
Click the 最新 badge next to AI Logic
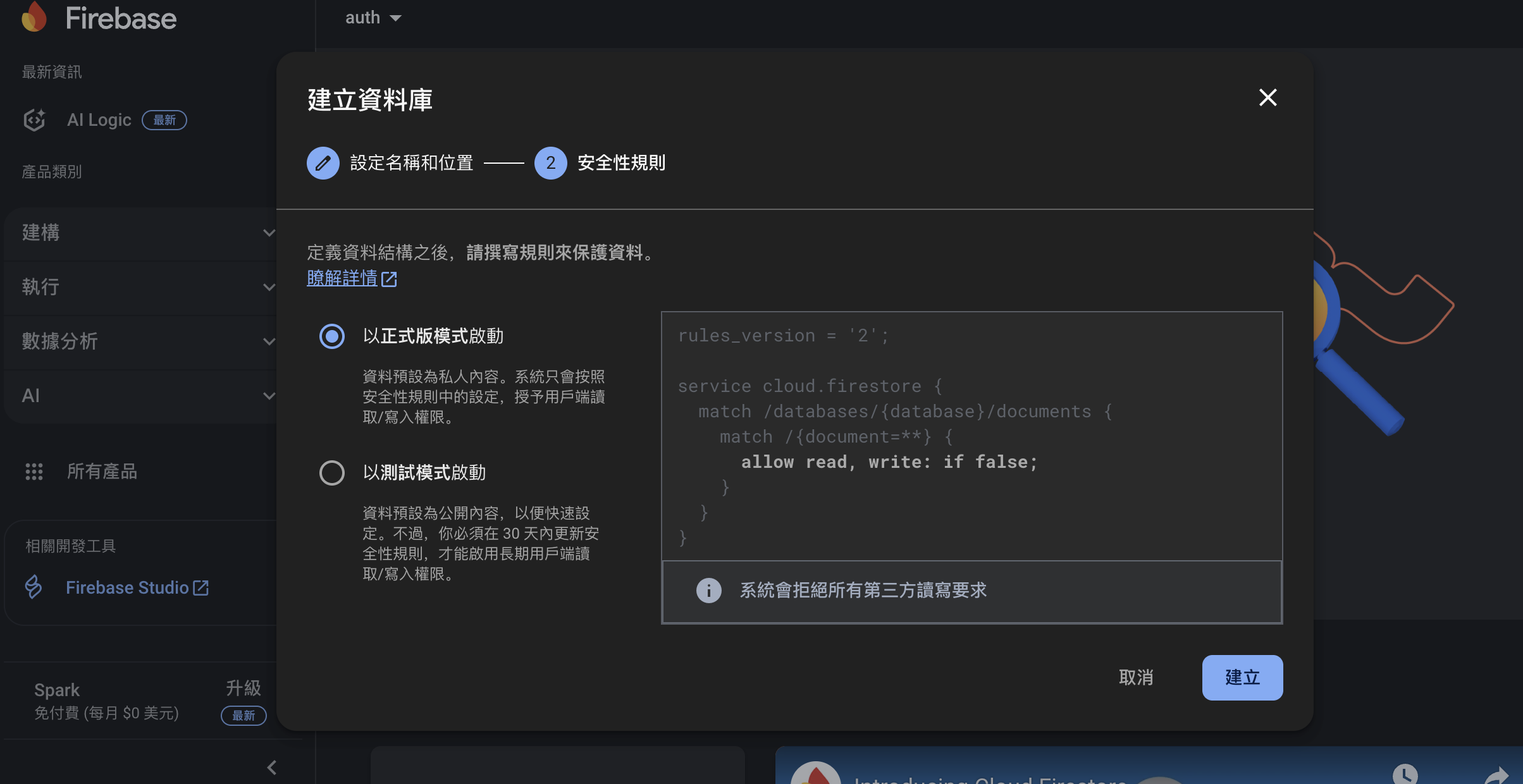click(164, 120)
